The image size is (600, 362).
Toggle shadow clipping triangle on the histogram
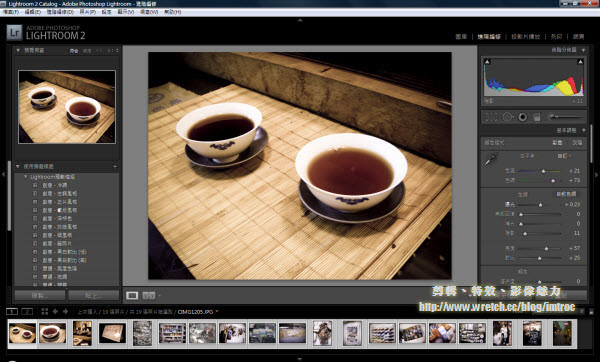click(x=487, y=62)
